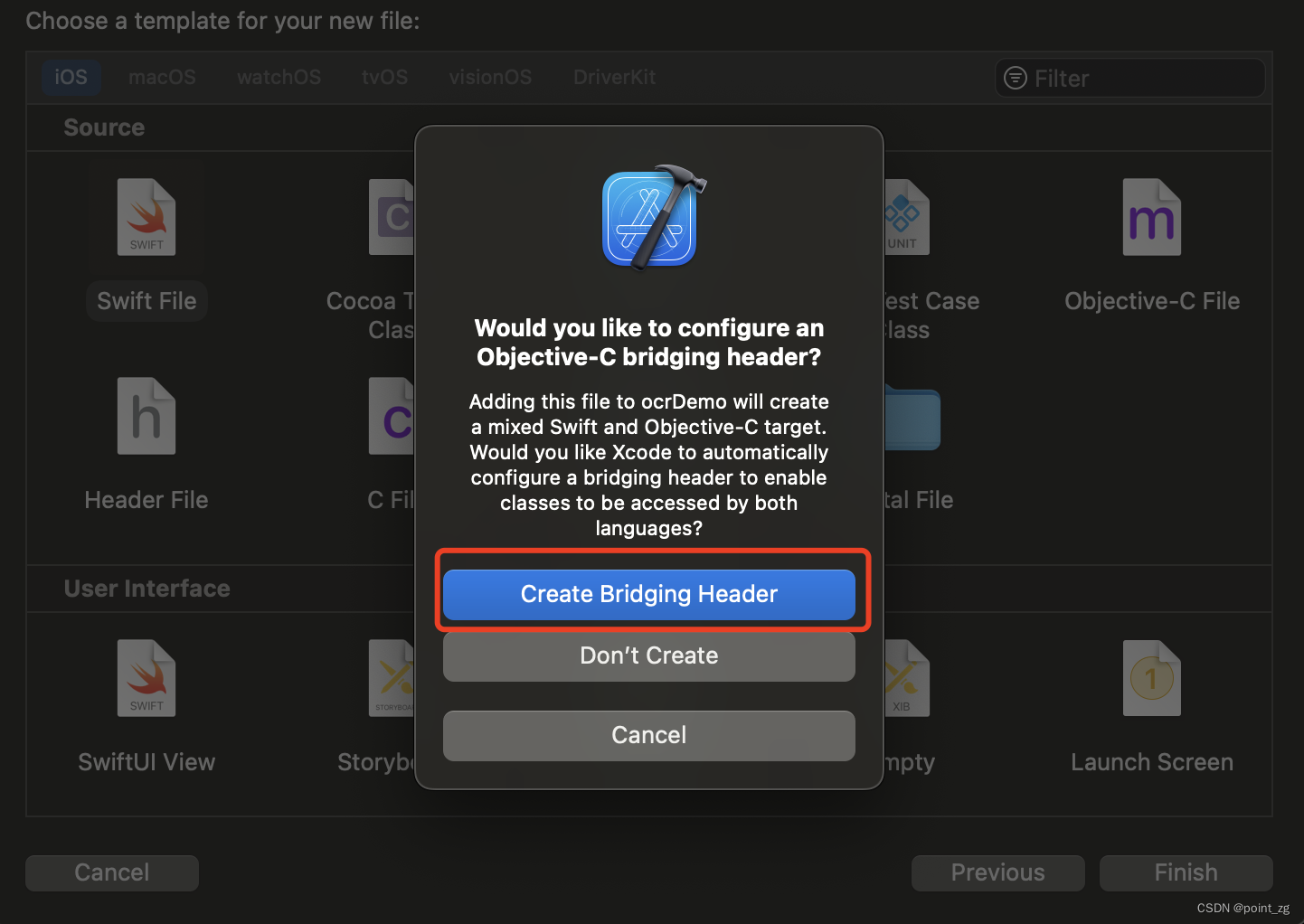Click the Cocoa Touch Class icon
This screenshot has height=924, width=1304.
point(392,217)
